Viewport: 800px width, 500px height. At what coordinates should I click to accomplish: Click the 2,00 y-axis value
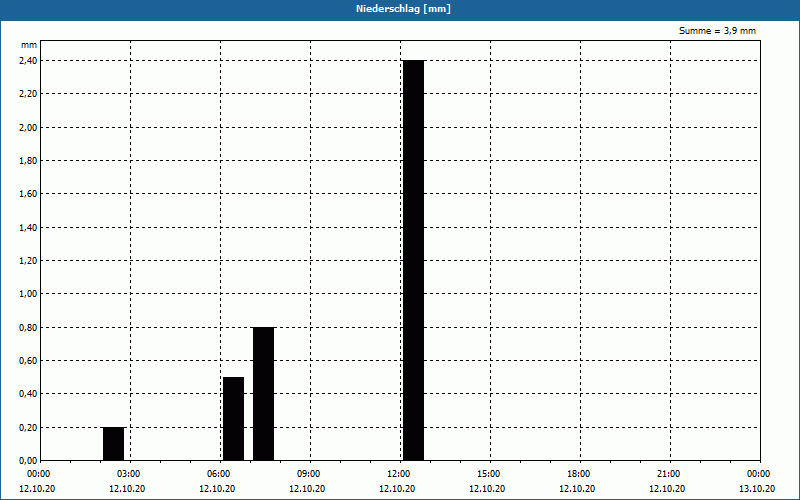[28, 128]
